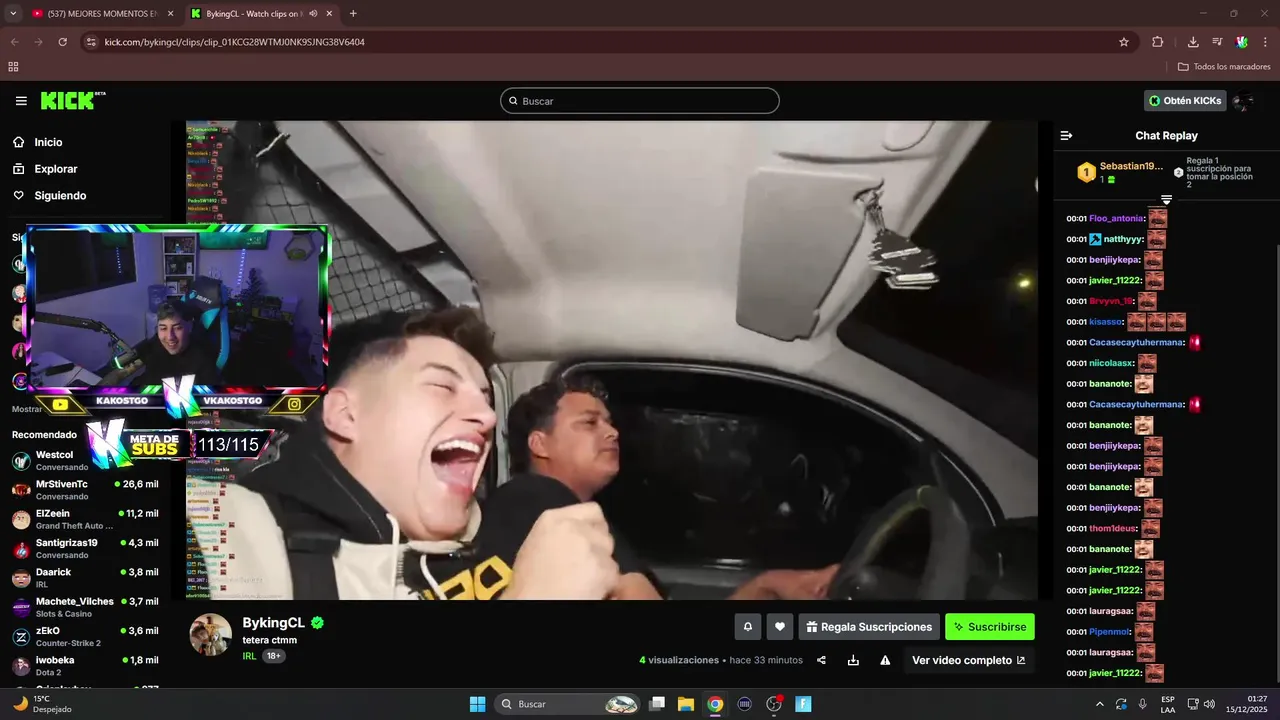Image resolution: width=1280 pixels, height=720 pixels.
Task: Bookmark this page with star icon
Action: point(1124,42)
